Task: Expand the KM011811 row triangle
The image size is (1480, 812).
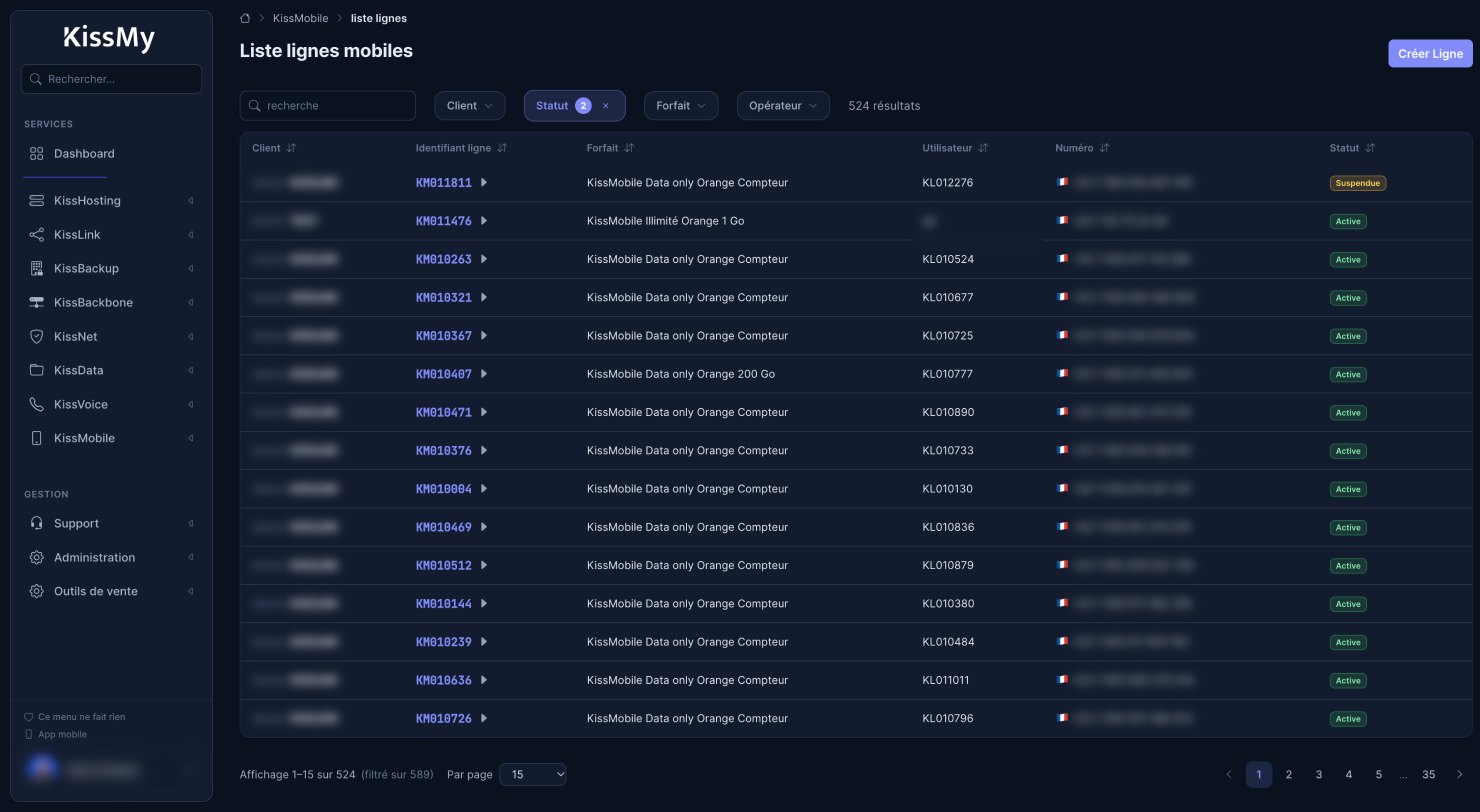Action: pos(484,183)
